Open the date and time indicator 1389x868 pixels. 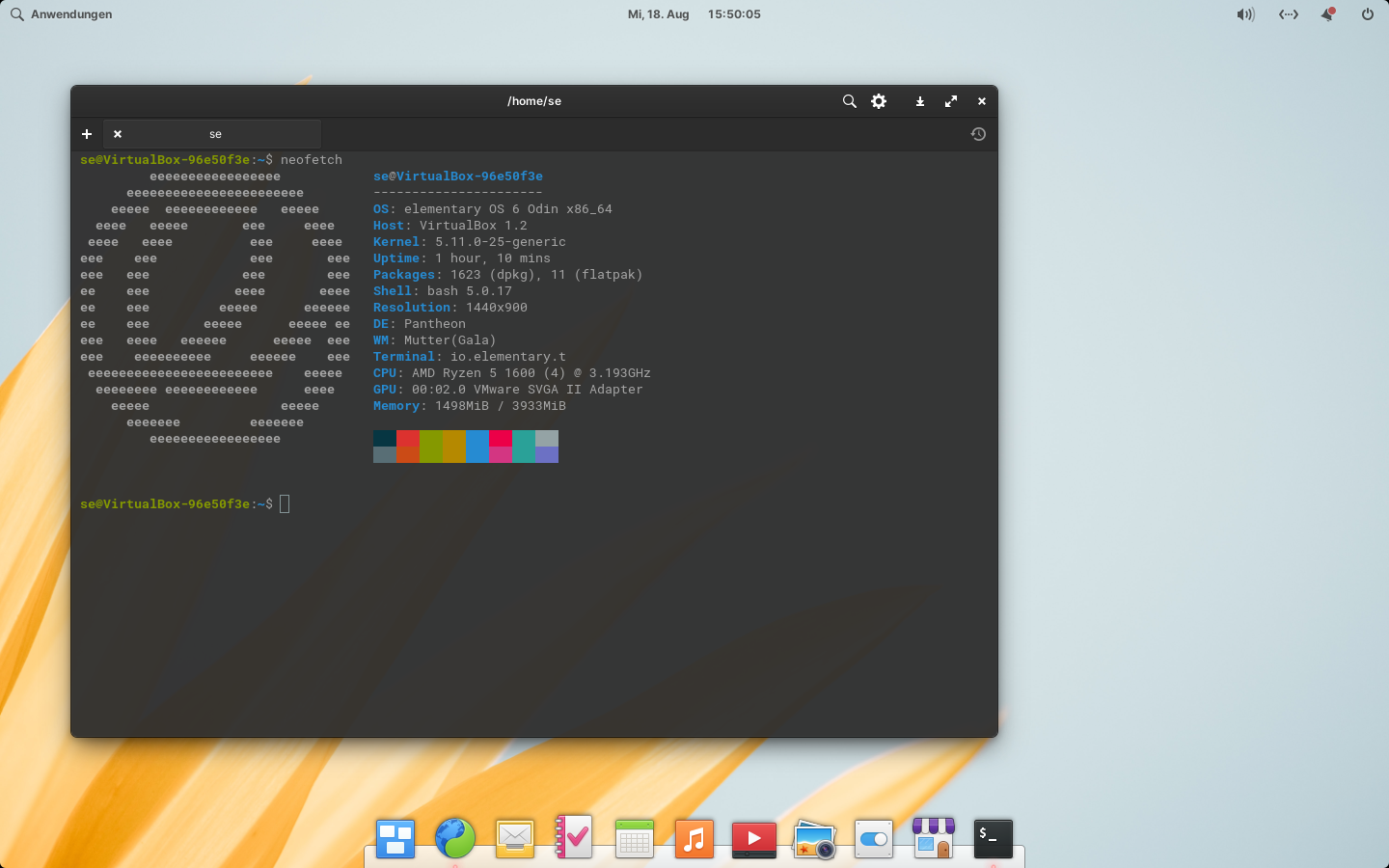(694, 14)
